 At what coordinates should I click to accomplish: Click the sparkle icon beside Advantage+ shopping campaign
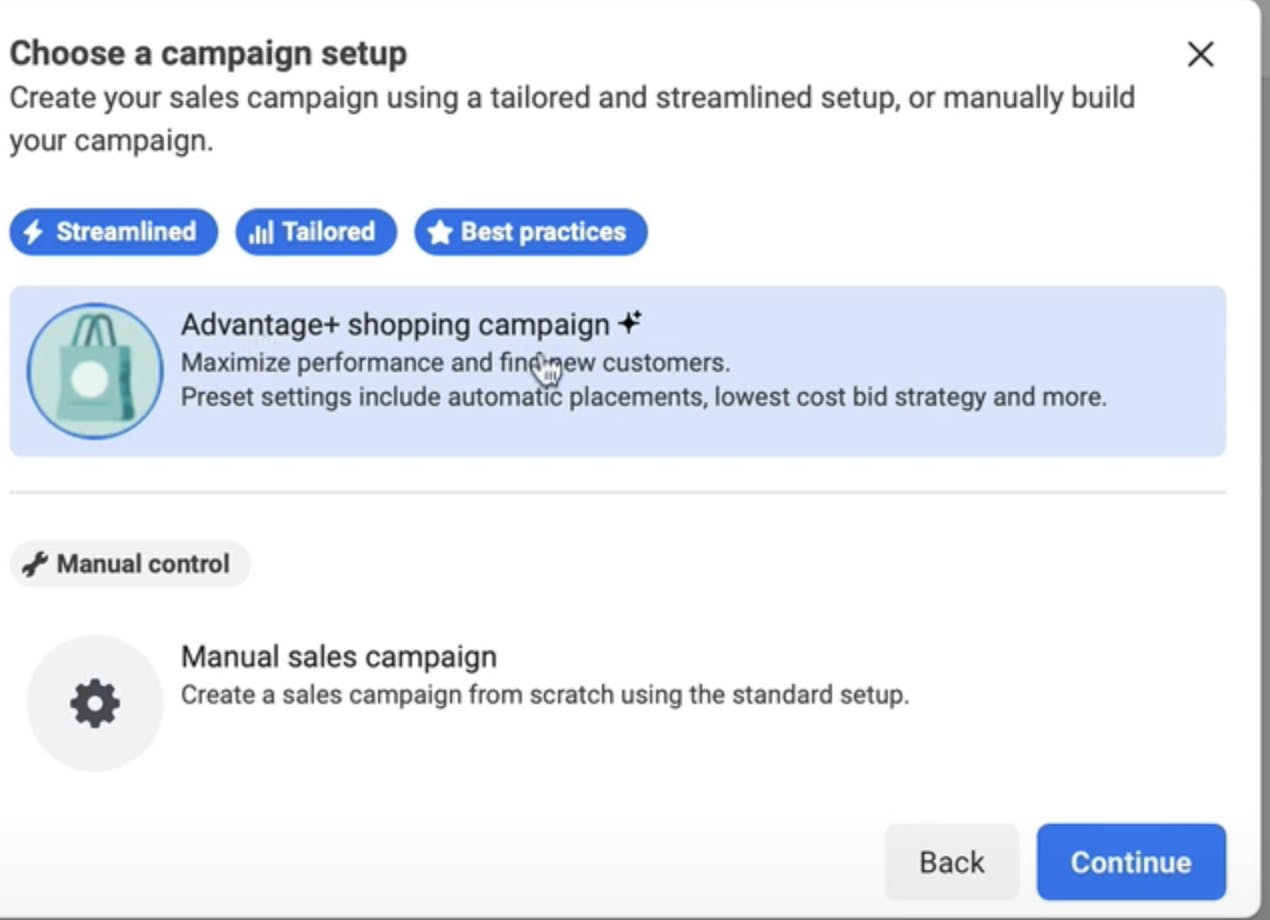coord(629,323)
